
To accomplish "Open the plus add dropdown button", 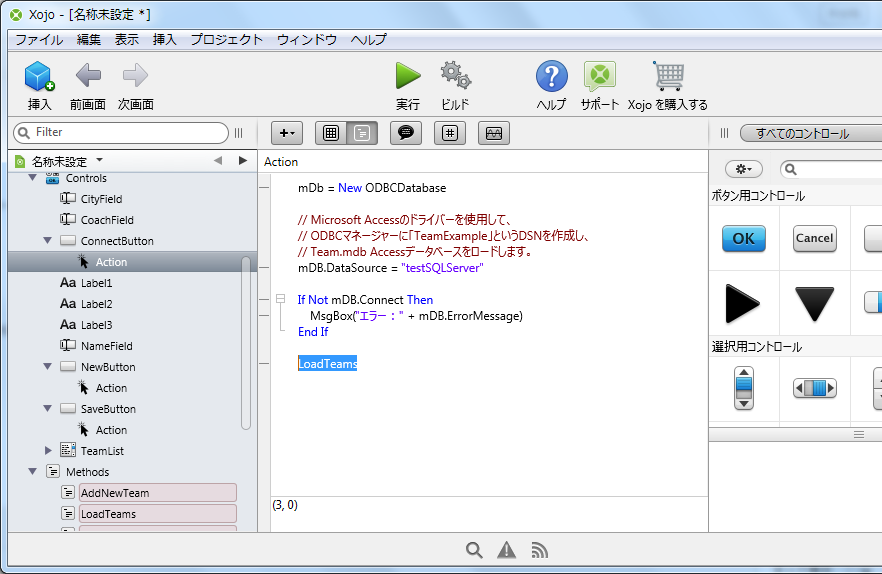I will (x=287, y=133).
